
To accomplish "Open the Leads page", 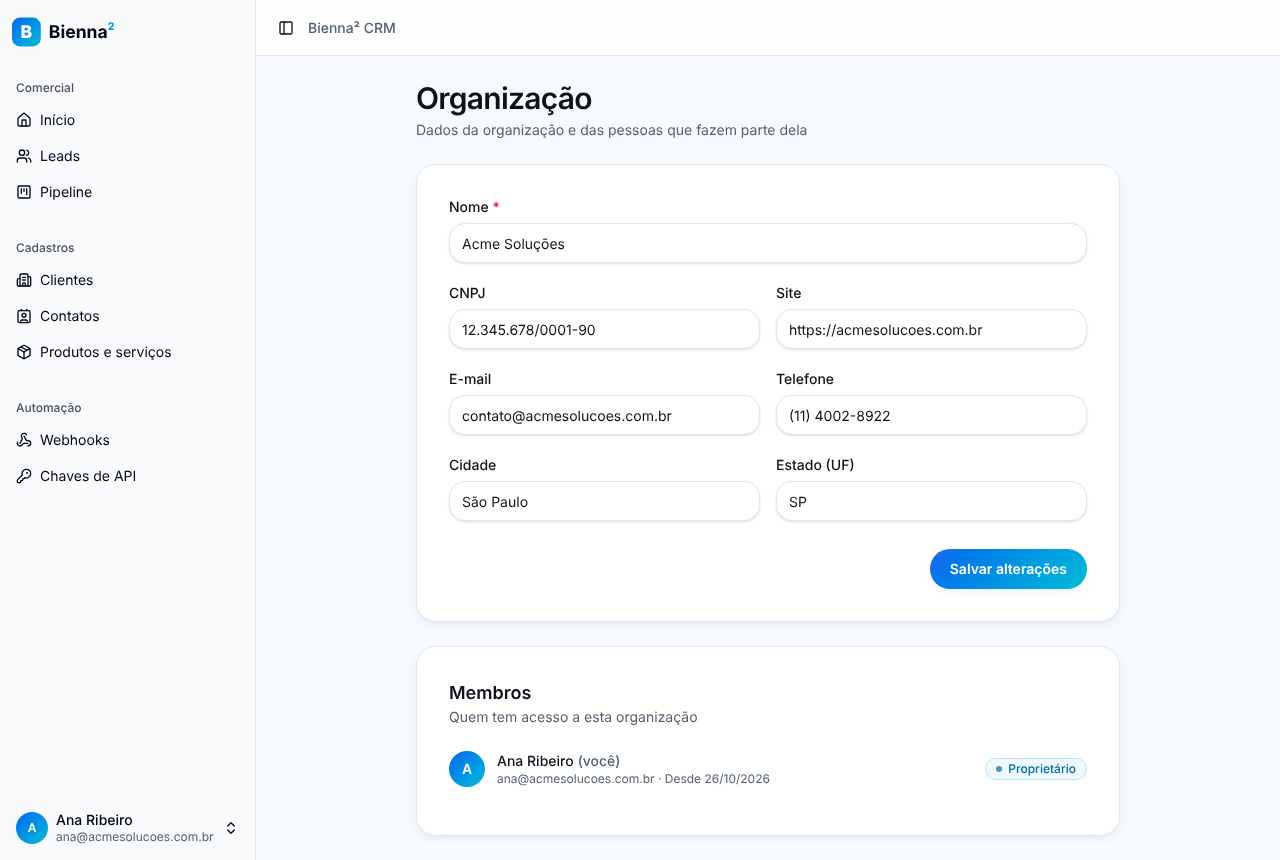I will (127, 156).
